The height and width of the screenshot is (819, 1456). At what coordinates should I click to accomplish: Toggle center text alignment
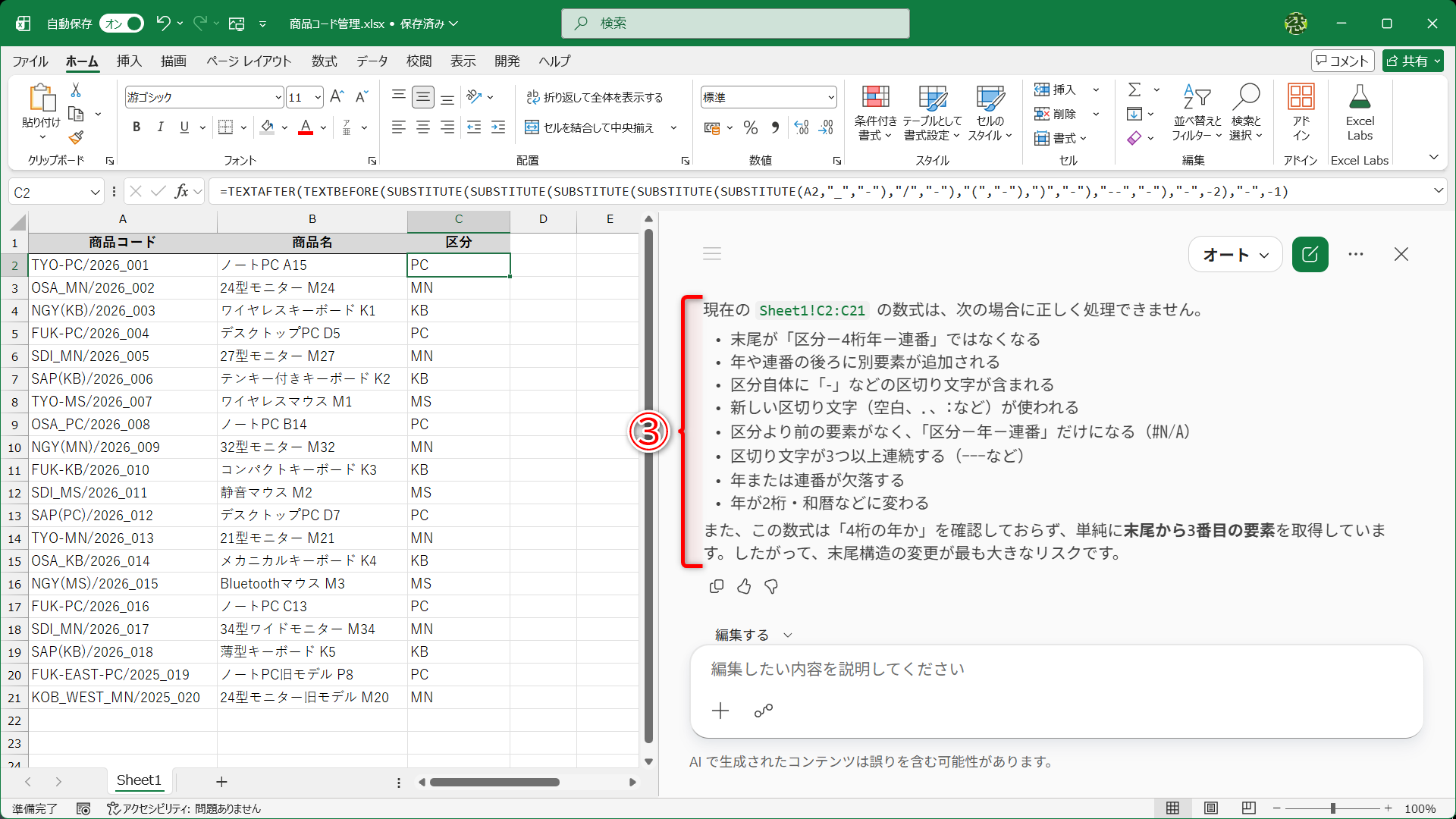(423, 127)
